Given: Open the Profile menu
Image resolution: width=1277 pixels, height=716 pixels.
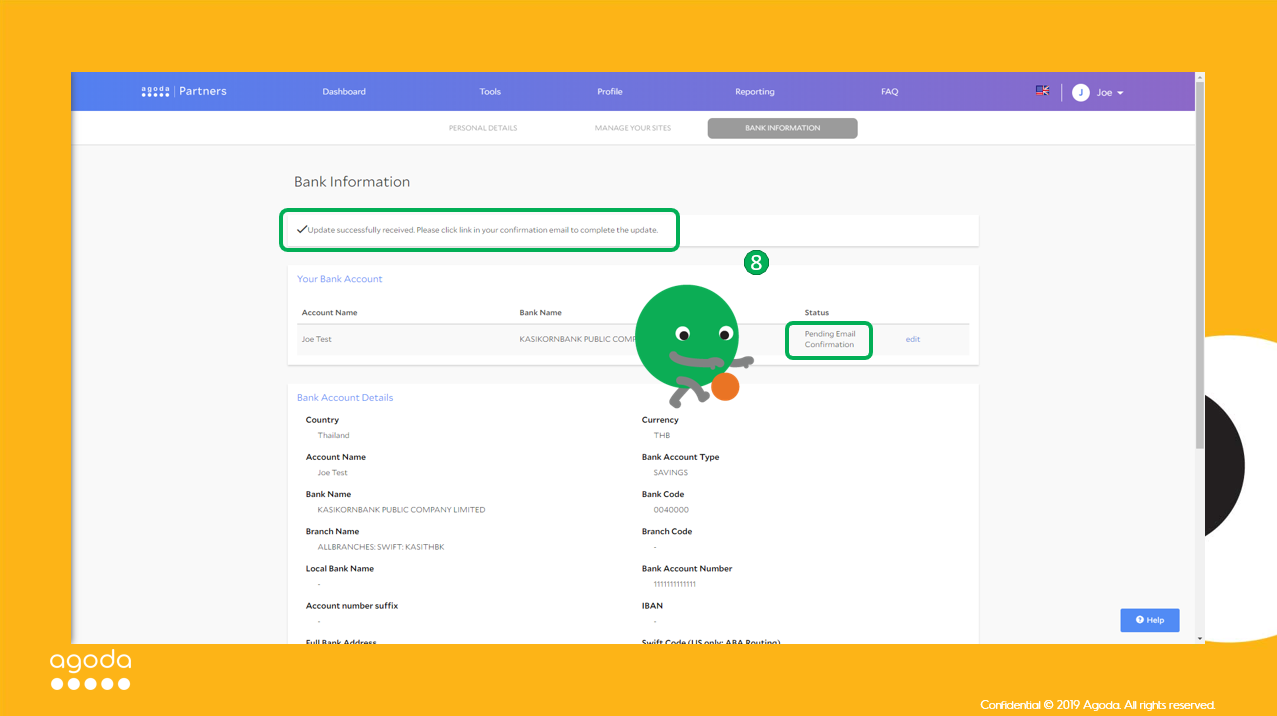Looking at the screenshot, I should 610,92.
